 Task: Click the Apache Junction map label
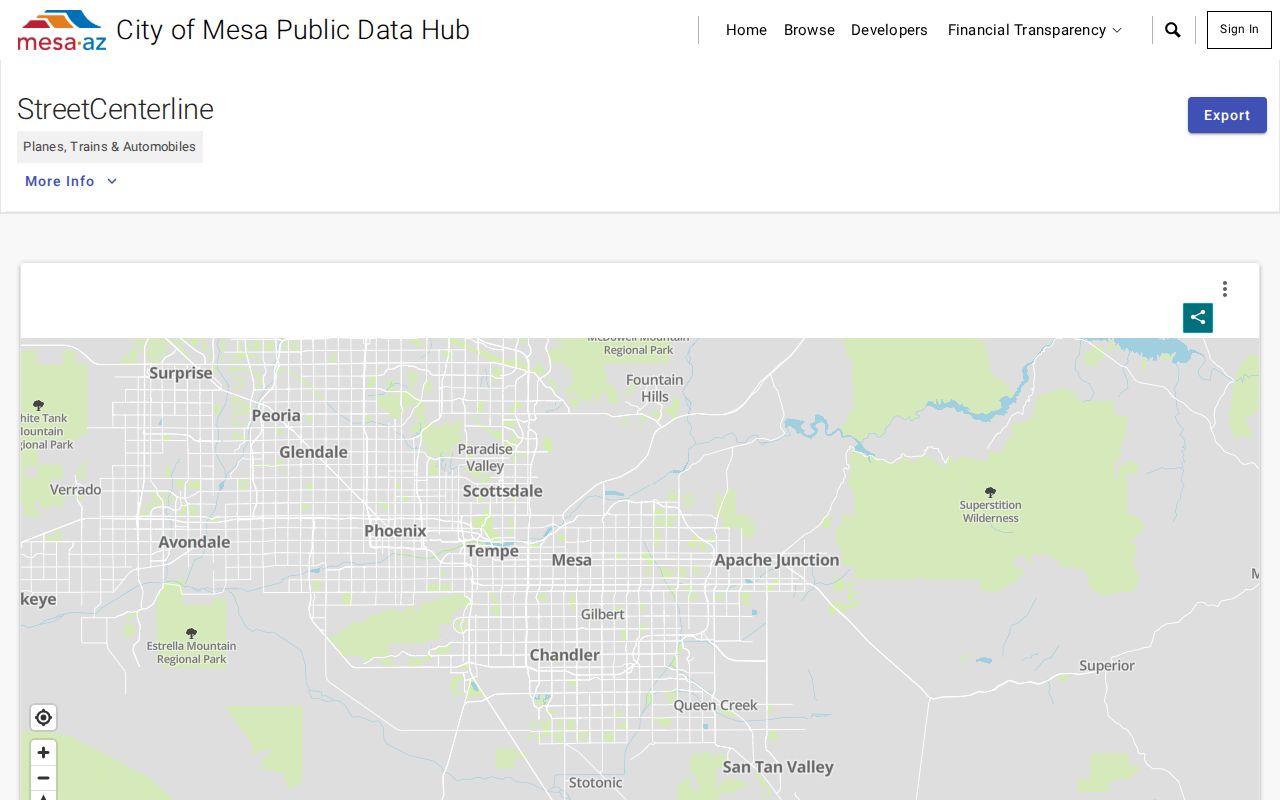point(777,560)
